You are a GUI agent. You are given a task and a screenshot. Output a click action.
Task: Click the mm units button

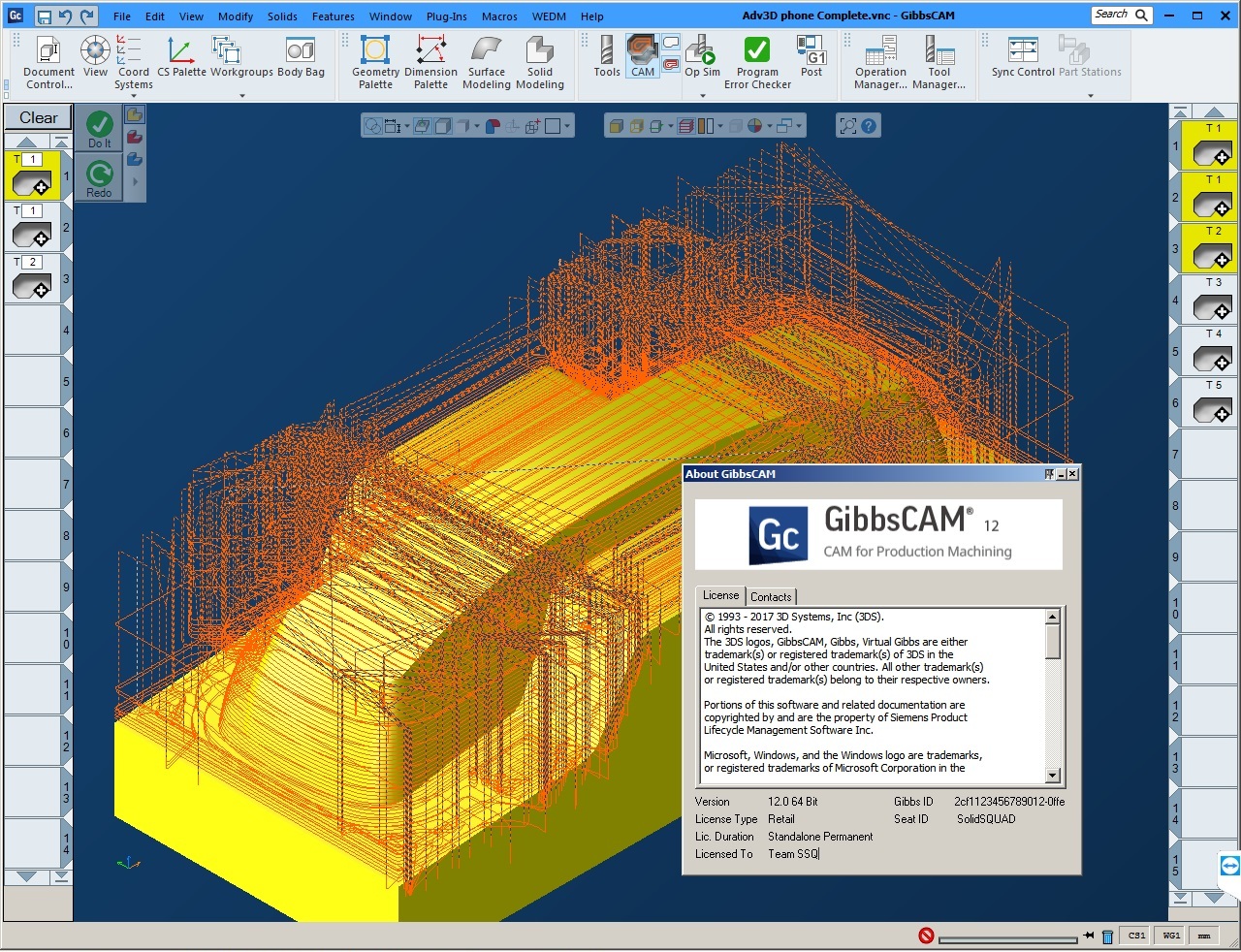tap(1204, 936)
